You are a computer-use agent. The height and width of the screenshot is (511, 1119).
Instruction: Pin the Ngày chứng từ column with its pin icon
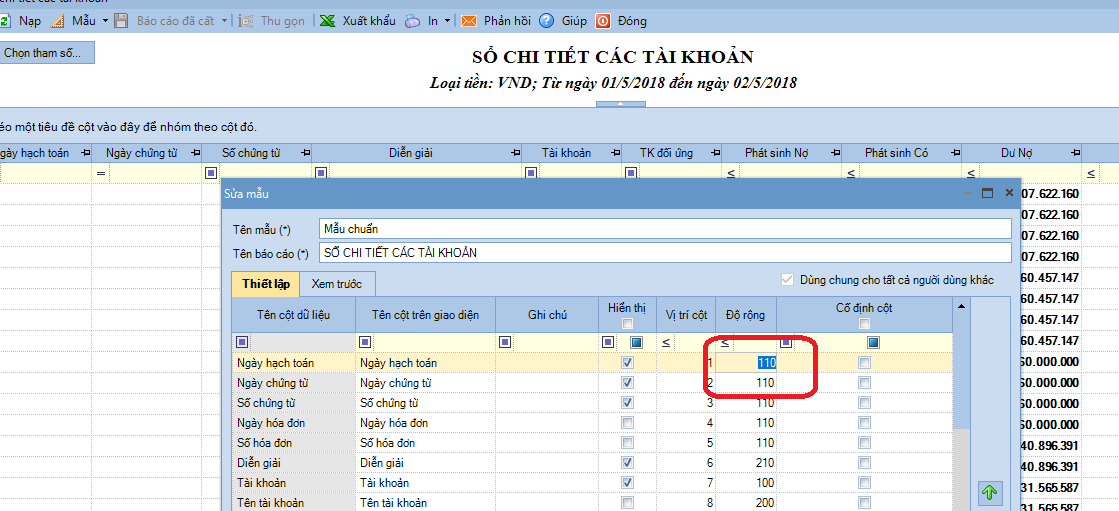(x=194, y=153)
